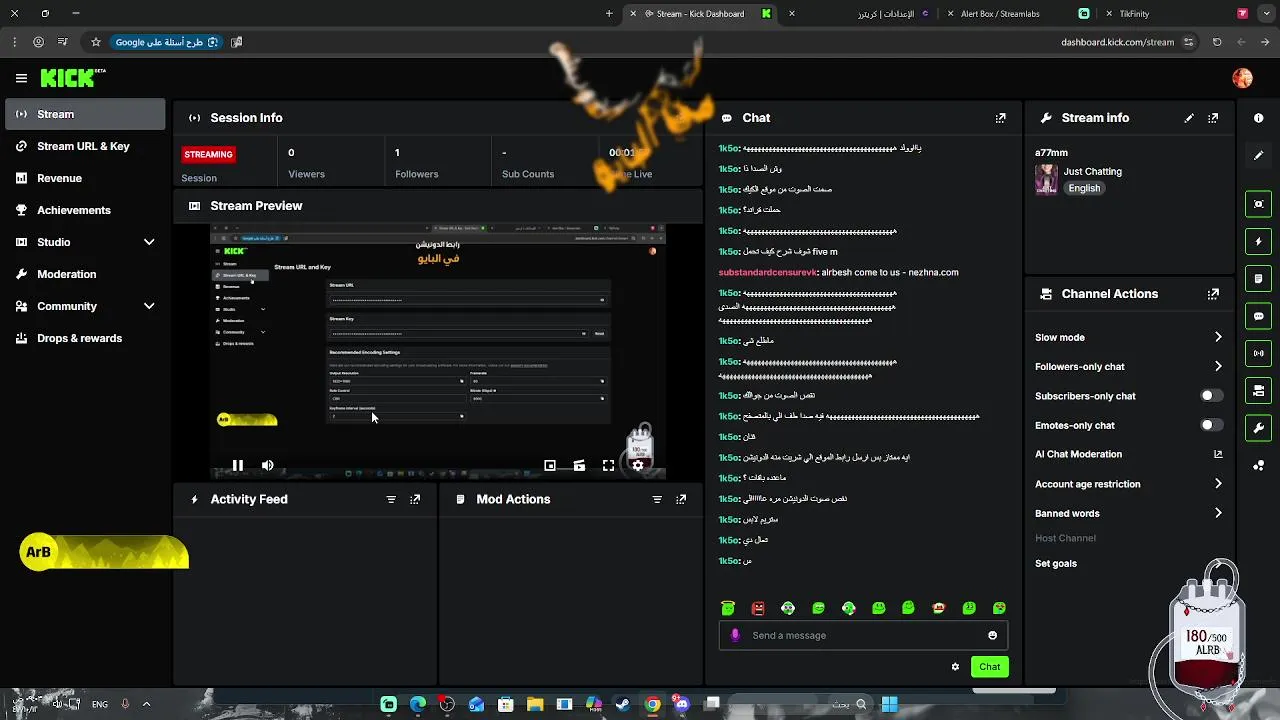Image resolution: width=1280 pixels, height=720 pixels.
Task: Open Account age restriction options
Action: tap(1217, 484)
